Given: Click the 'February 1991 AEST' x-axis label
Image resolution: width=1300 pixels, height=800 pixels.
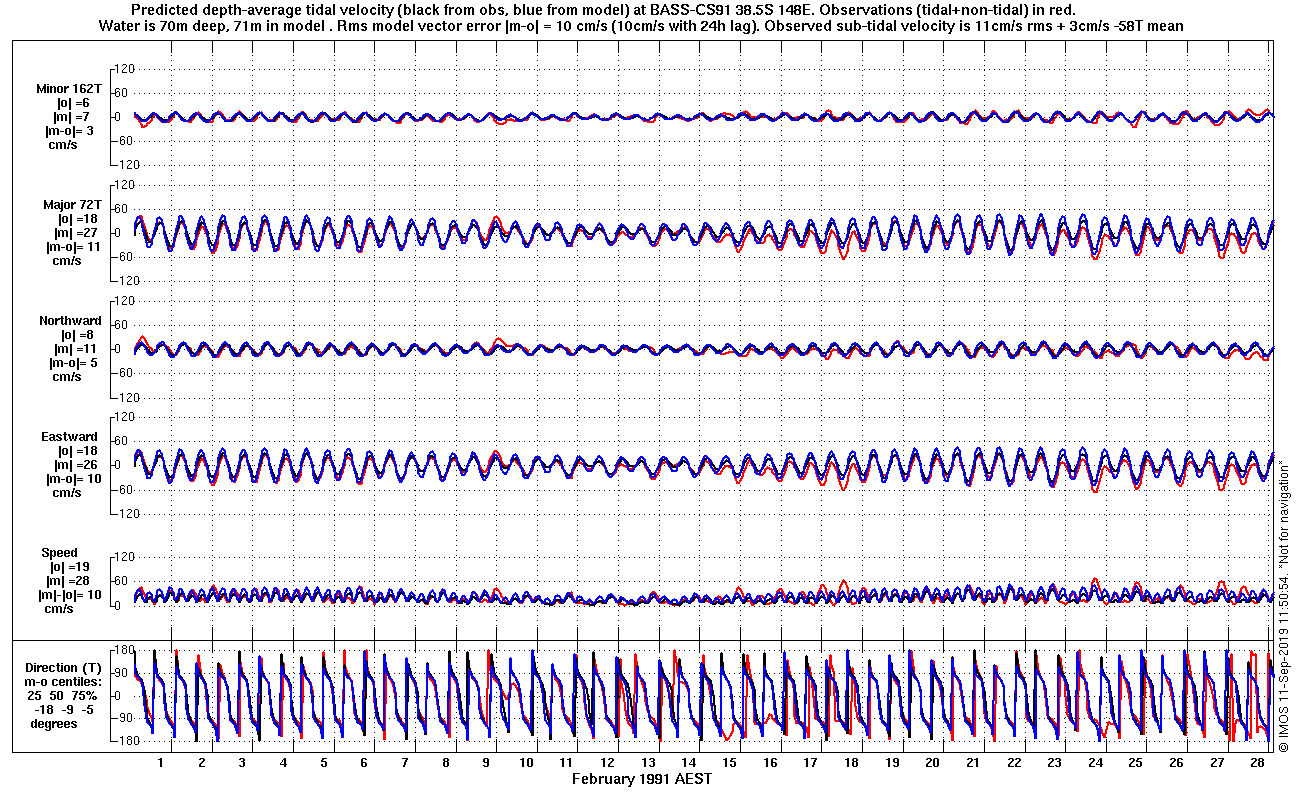Looking at the screenshot, I should pyautogui.click(x=641, y=779).
